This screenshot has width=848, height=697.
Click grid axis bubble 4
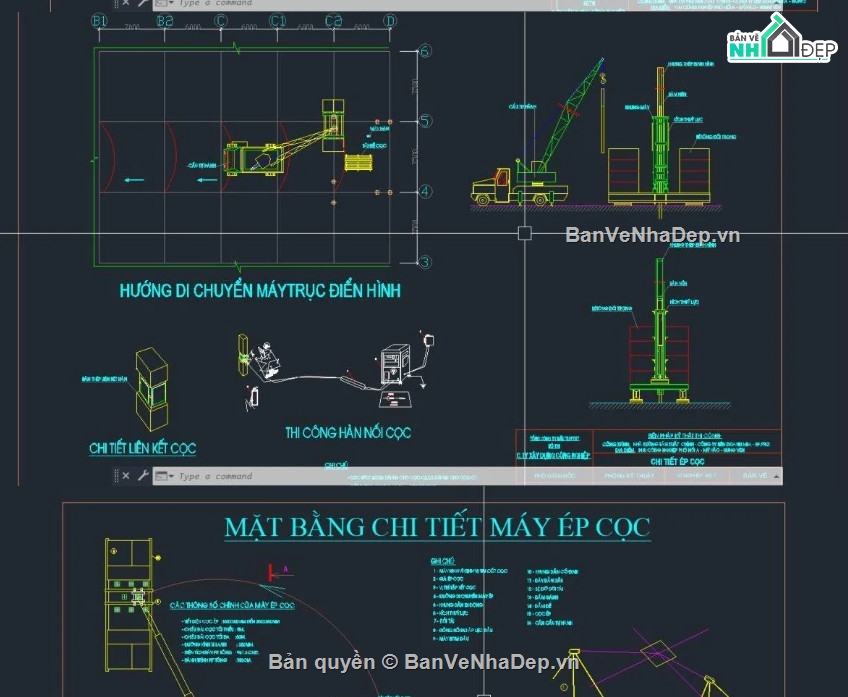[x=425, y=191]
